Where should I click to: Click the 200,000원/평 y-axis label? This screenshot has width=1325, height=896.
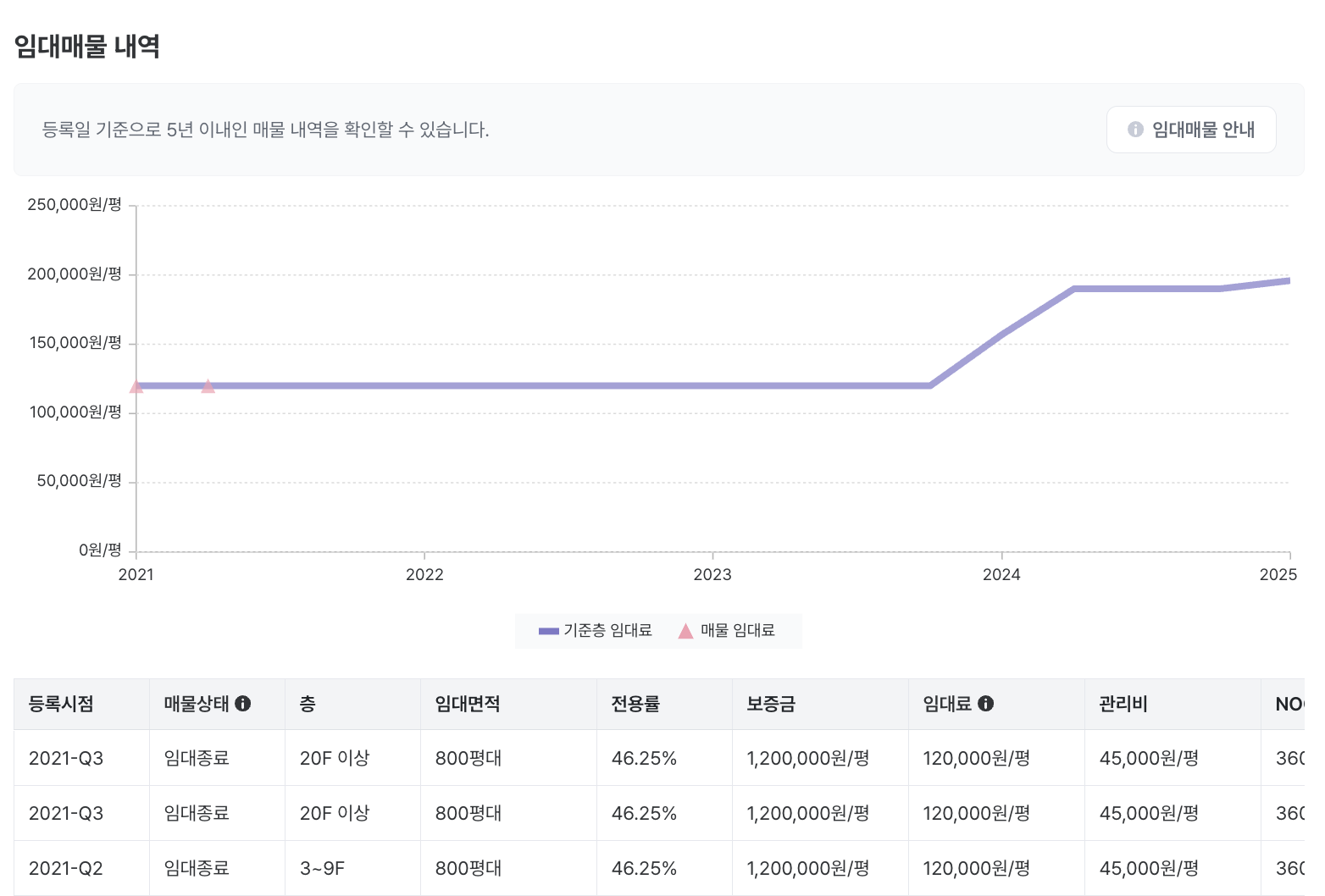coord(75,274)
